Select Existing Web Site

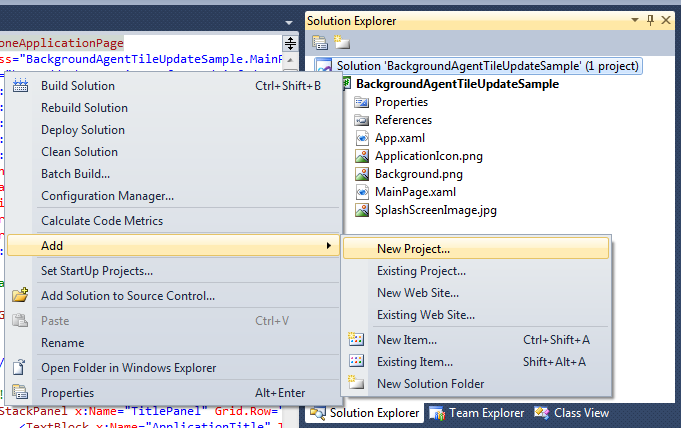point(476,315)
